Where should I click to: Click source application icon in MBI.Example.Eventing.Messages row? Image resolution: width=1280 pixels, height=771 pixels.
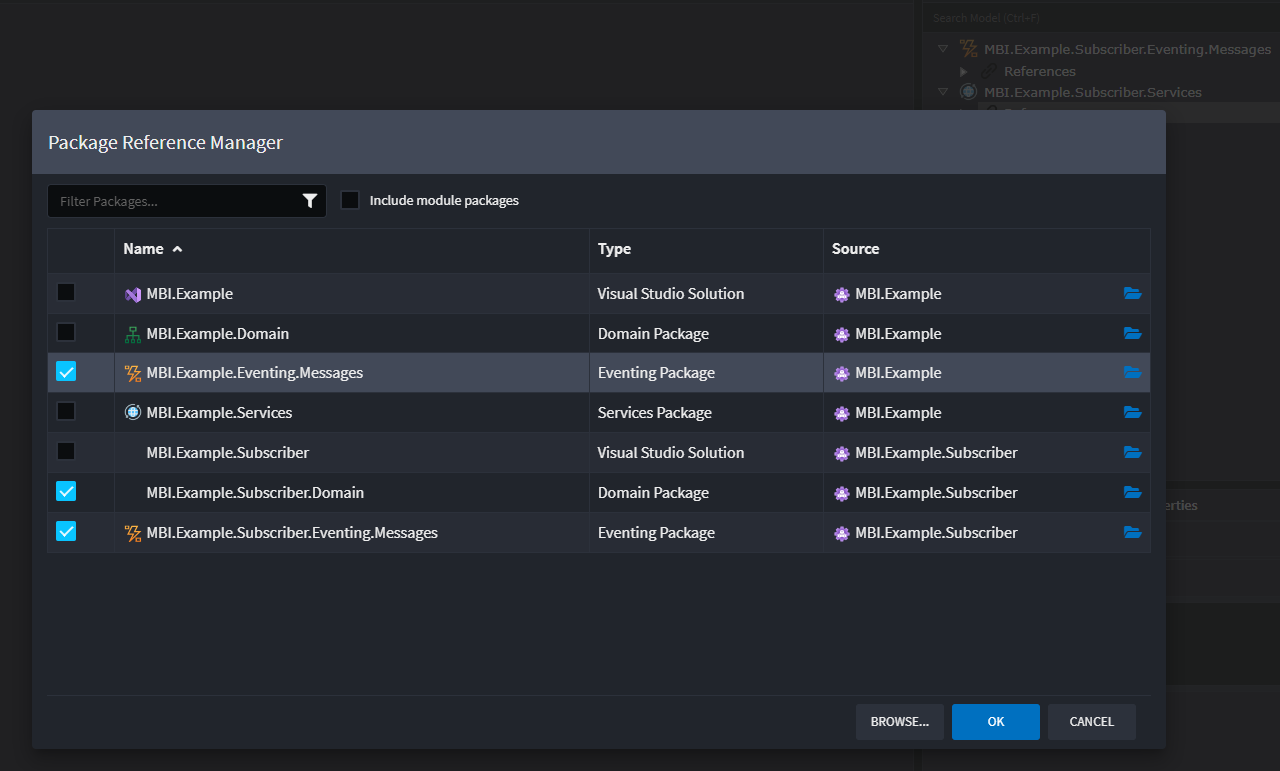tap(842, 373)
